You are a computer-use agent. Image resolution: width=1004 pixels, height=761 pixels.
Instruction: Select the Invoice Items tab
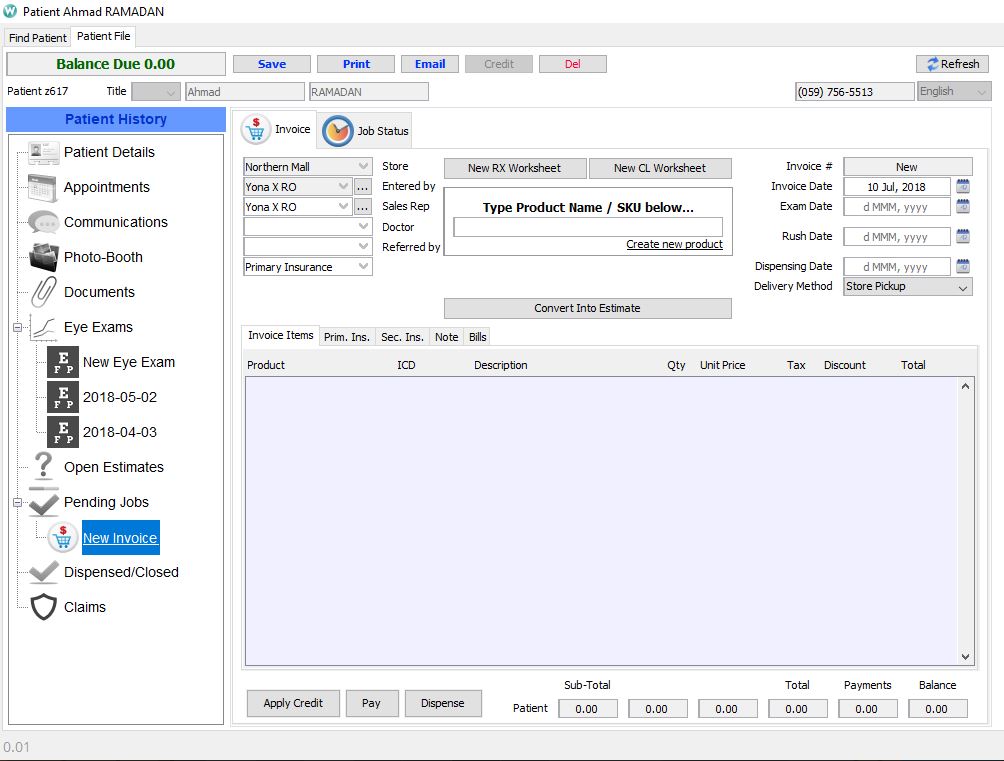click(280, 336)
